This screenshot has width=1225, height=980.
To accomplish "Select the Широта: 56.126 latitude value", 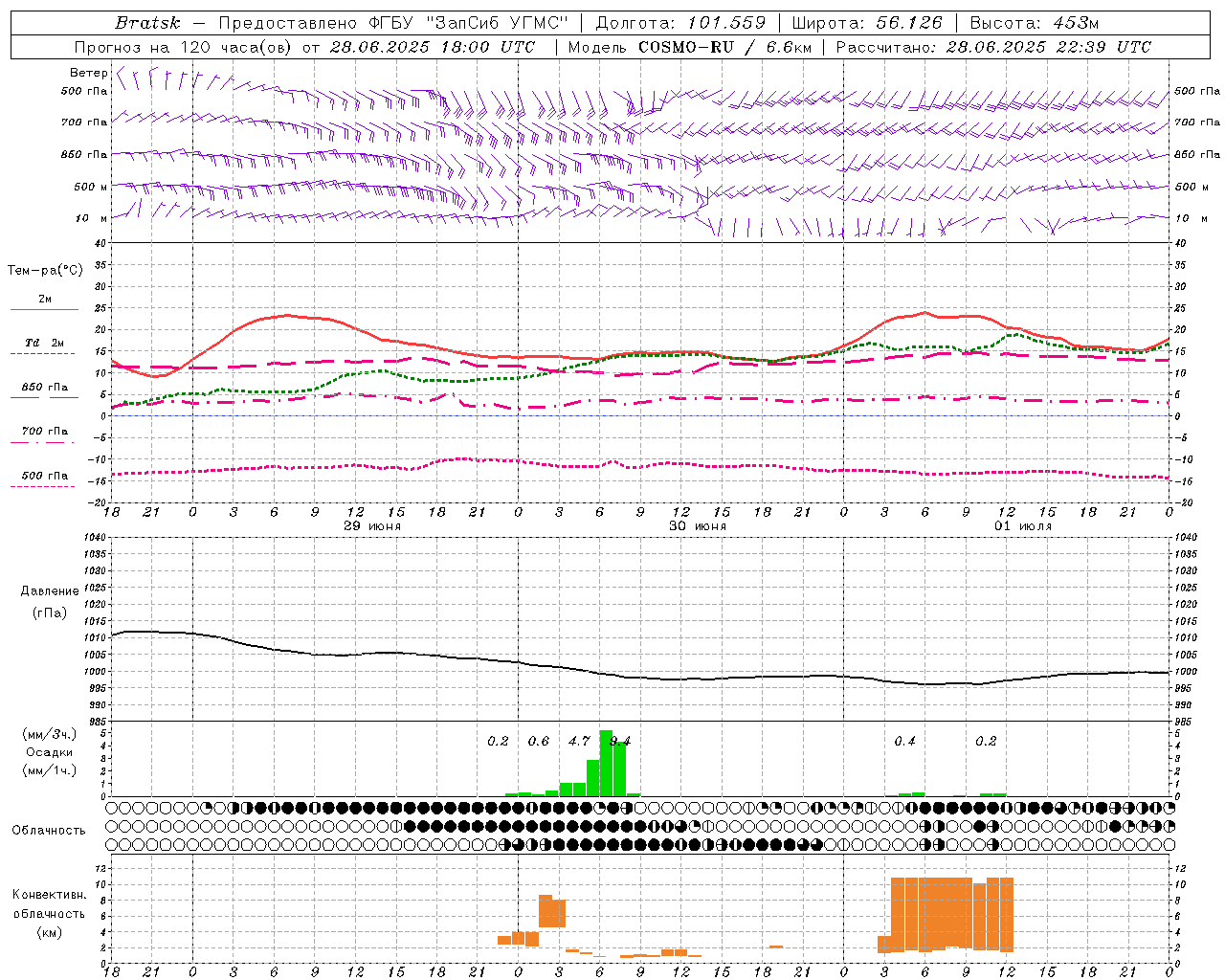I will (x=867, y=23).
